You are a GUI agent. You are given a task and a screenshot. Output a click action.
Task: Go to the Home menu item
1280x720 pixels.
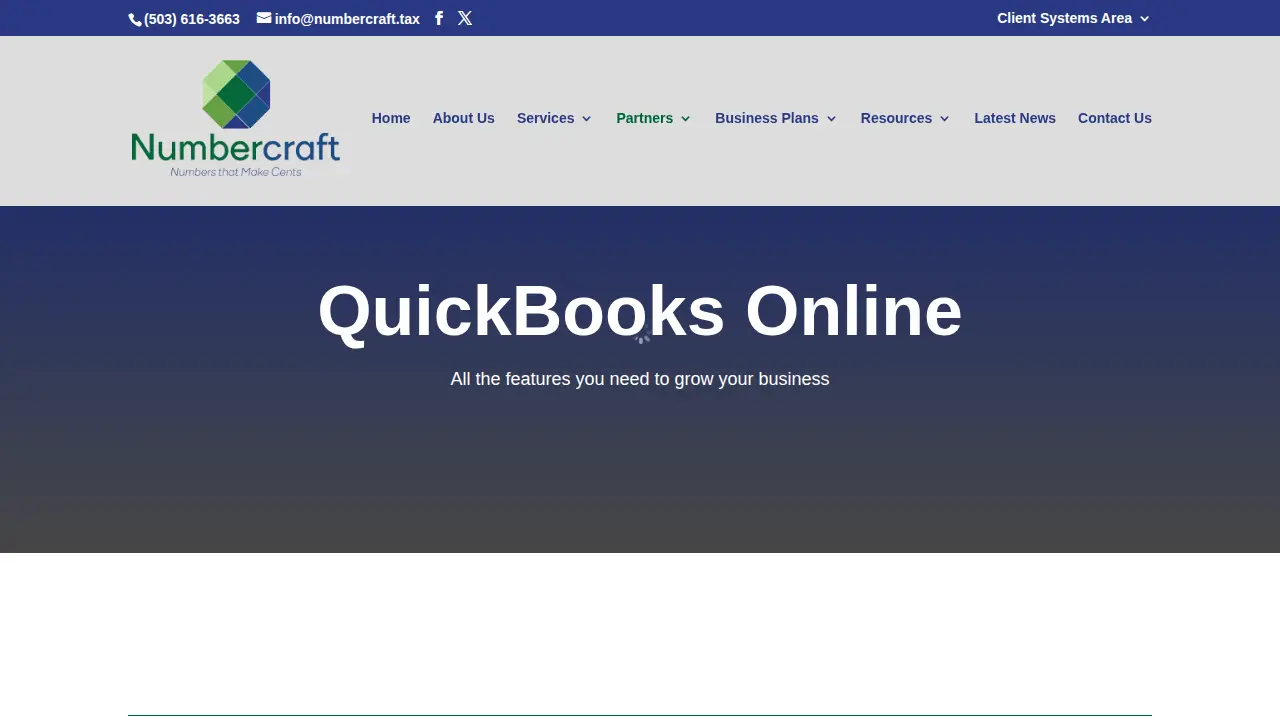click(391, 118)
